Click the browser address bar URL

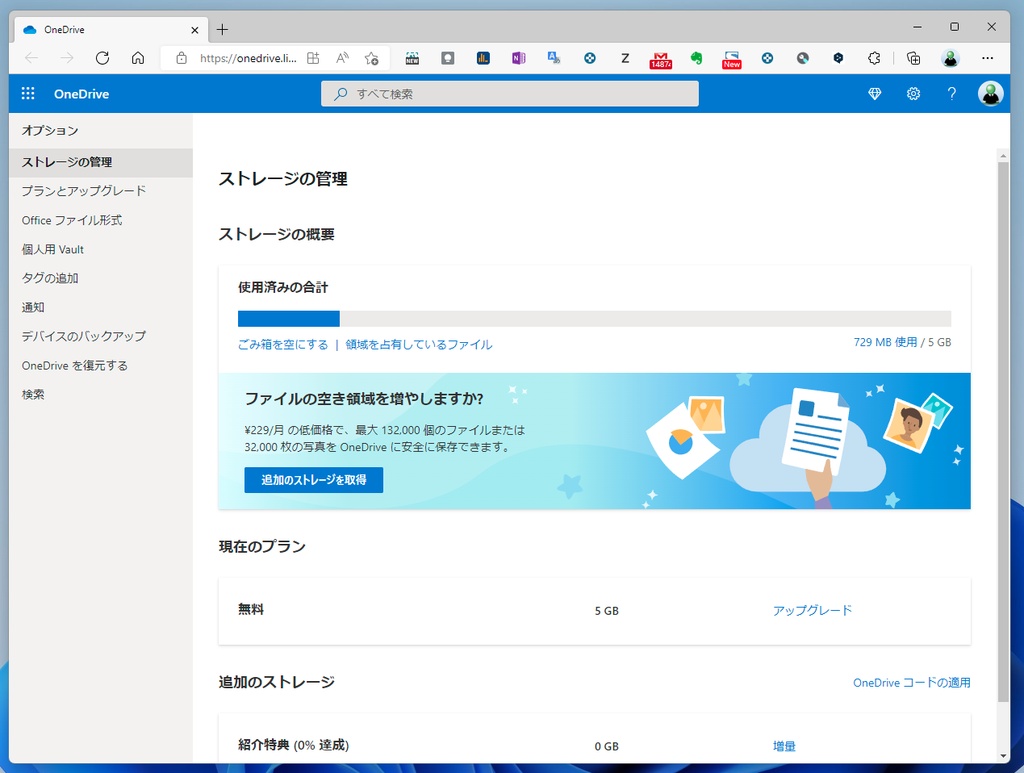[248, 58]
